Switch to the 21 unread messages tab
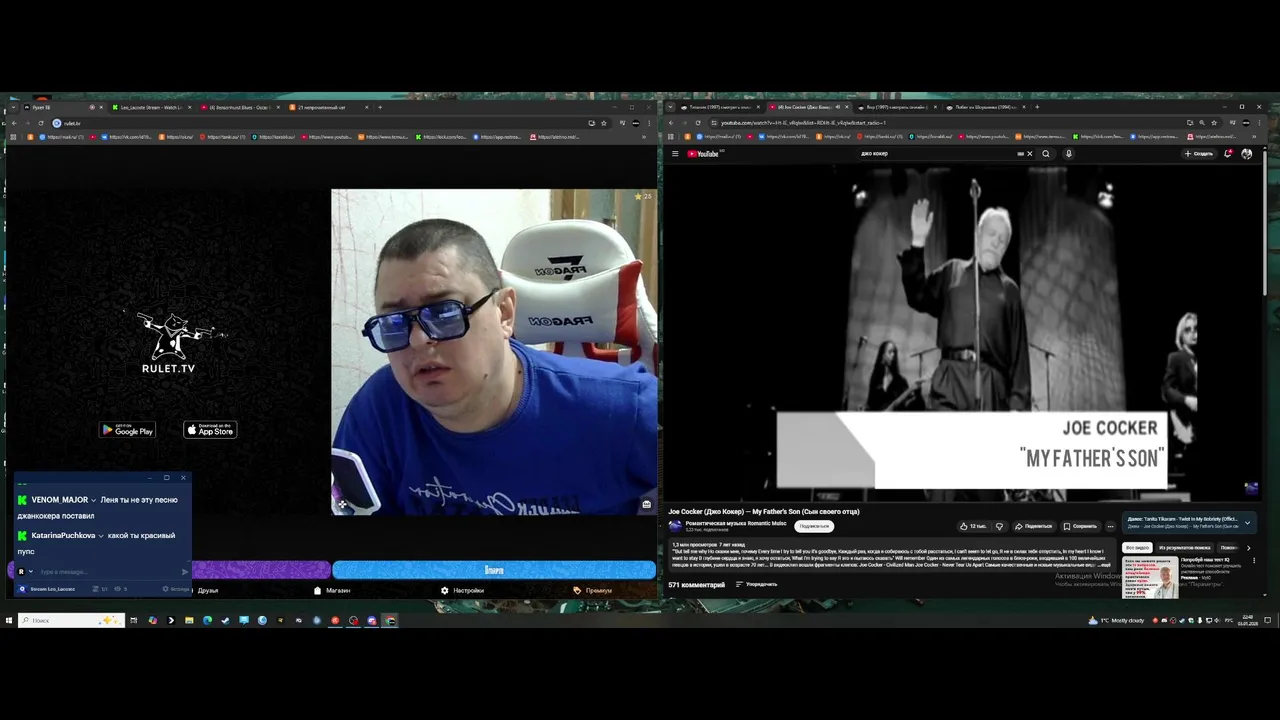 (330, 107)
